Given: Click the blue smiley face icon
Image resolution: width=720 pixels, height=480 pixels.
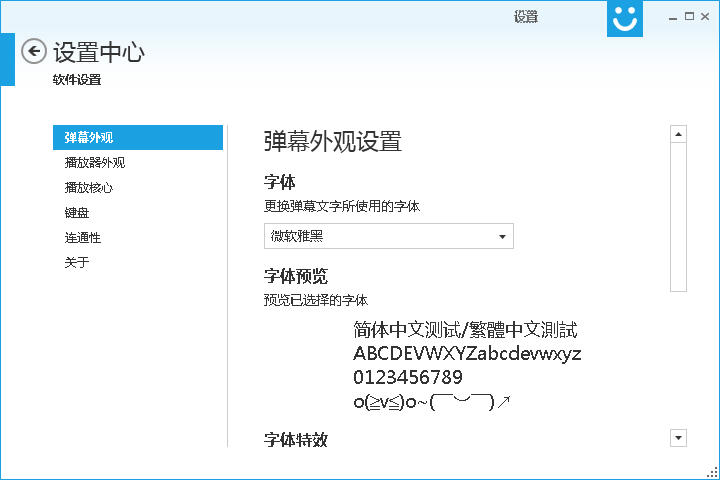Looking at the screenshot, I should pyautogui.click(x=625, y=18).
